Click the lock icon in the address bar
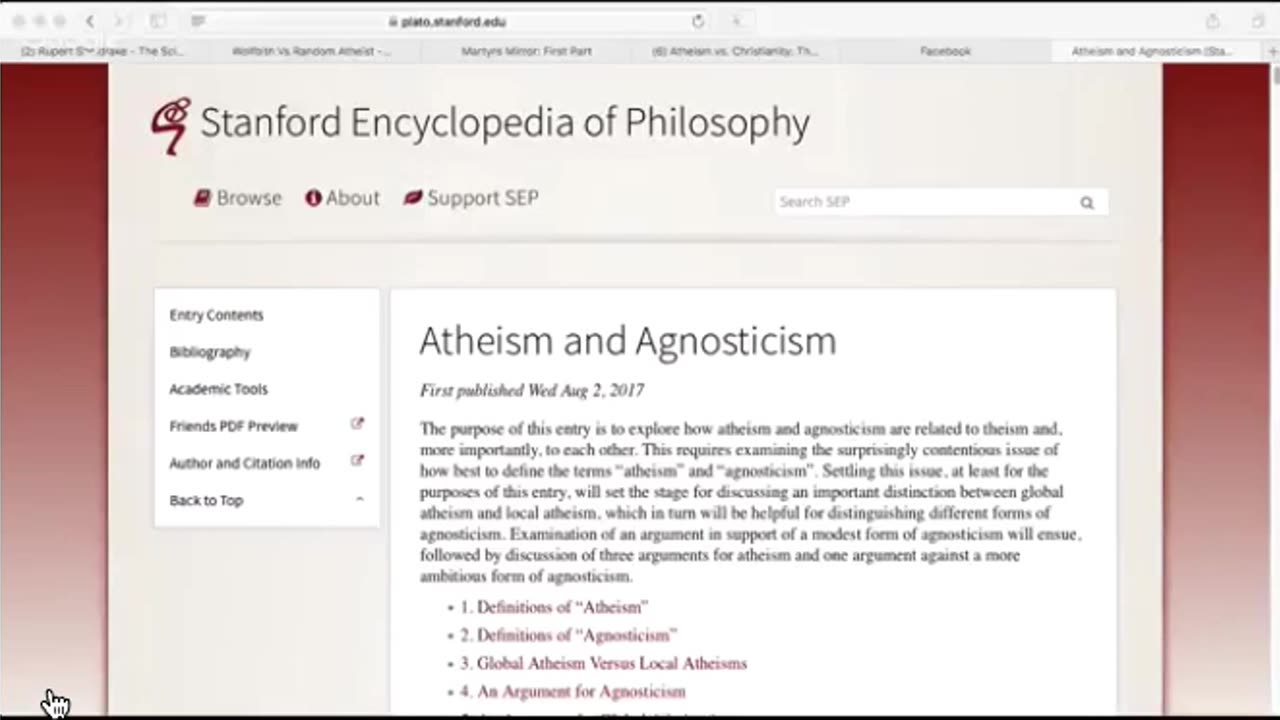The image size is (1280, 720). [393, 21]
